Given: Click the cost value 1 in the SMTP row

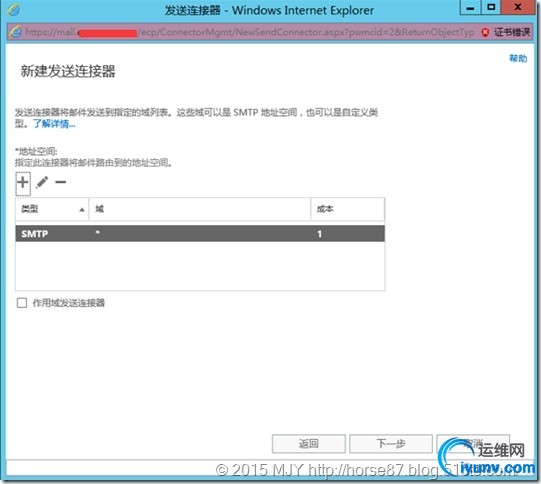Looking at the screenshot, I should pyautogui.click(x=319, y=234).
